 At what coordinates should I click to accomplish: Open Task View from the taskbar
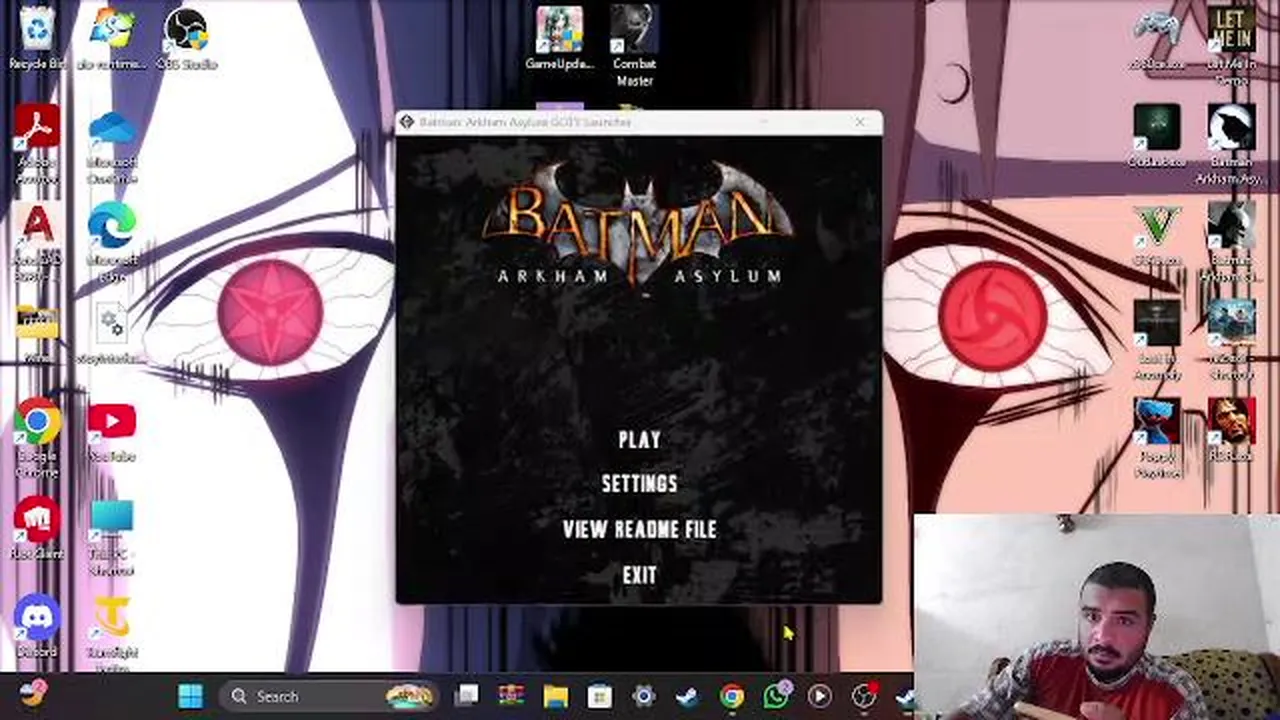coord(467,696)
